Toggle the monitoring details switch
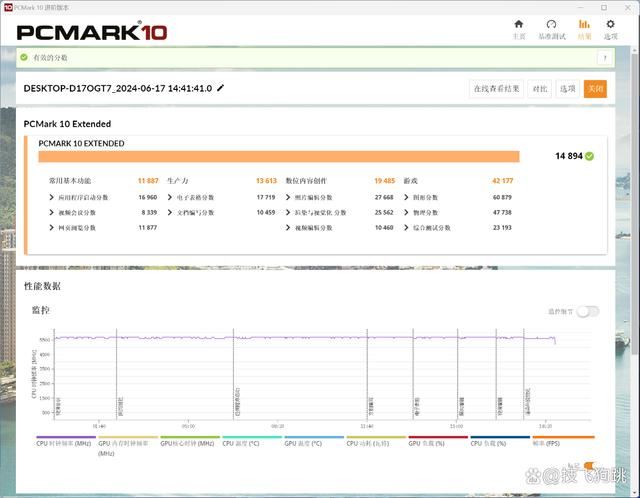Image resolution: width=640 pixels, height=498 pixels. pos(588,312)
